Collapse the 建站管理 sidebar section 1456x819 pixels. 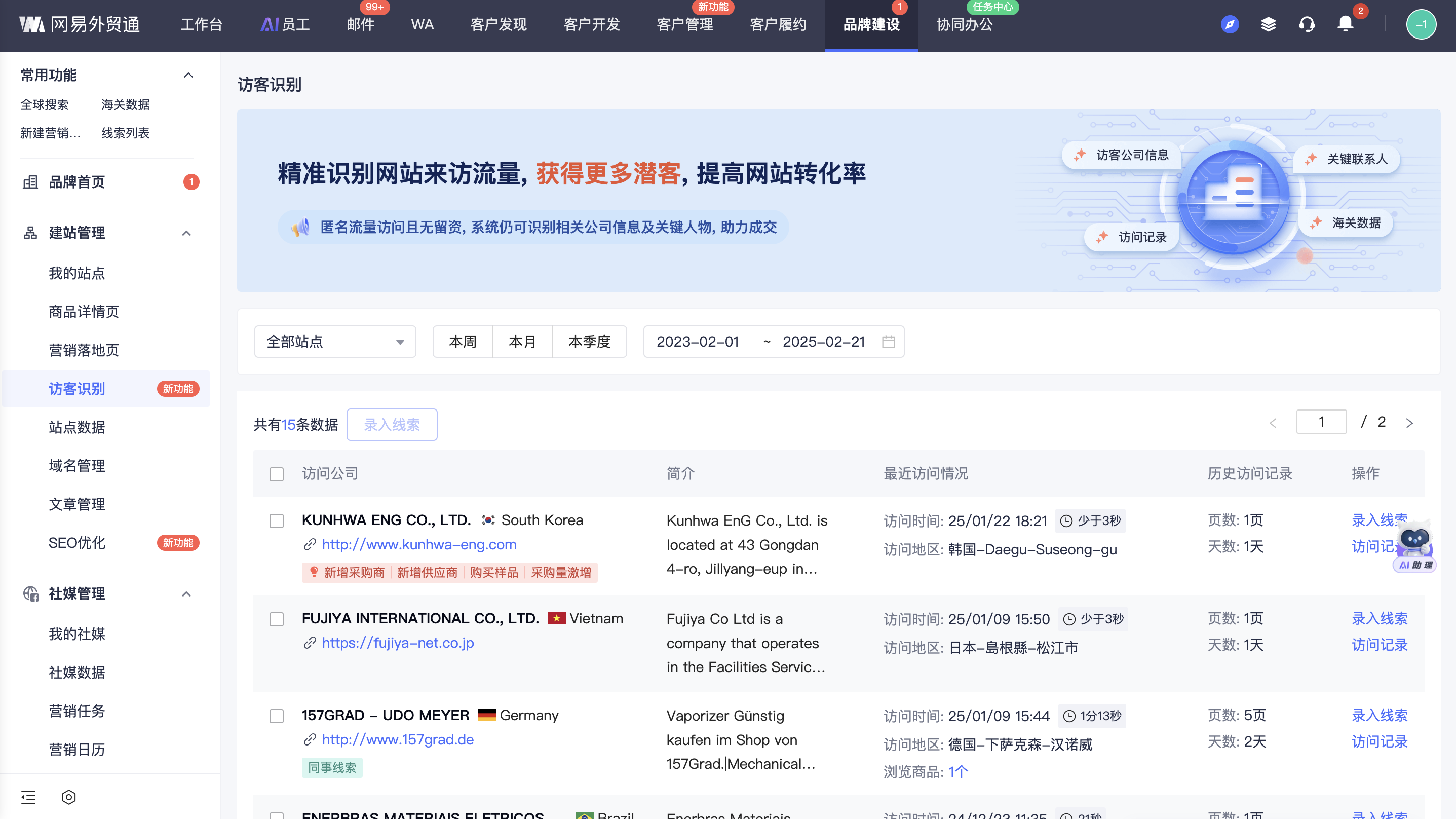tap(186, 233)
